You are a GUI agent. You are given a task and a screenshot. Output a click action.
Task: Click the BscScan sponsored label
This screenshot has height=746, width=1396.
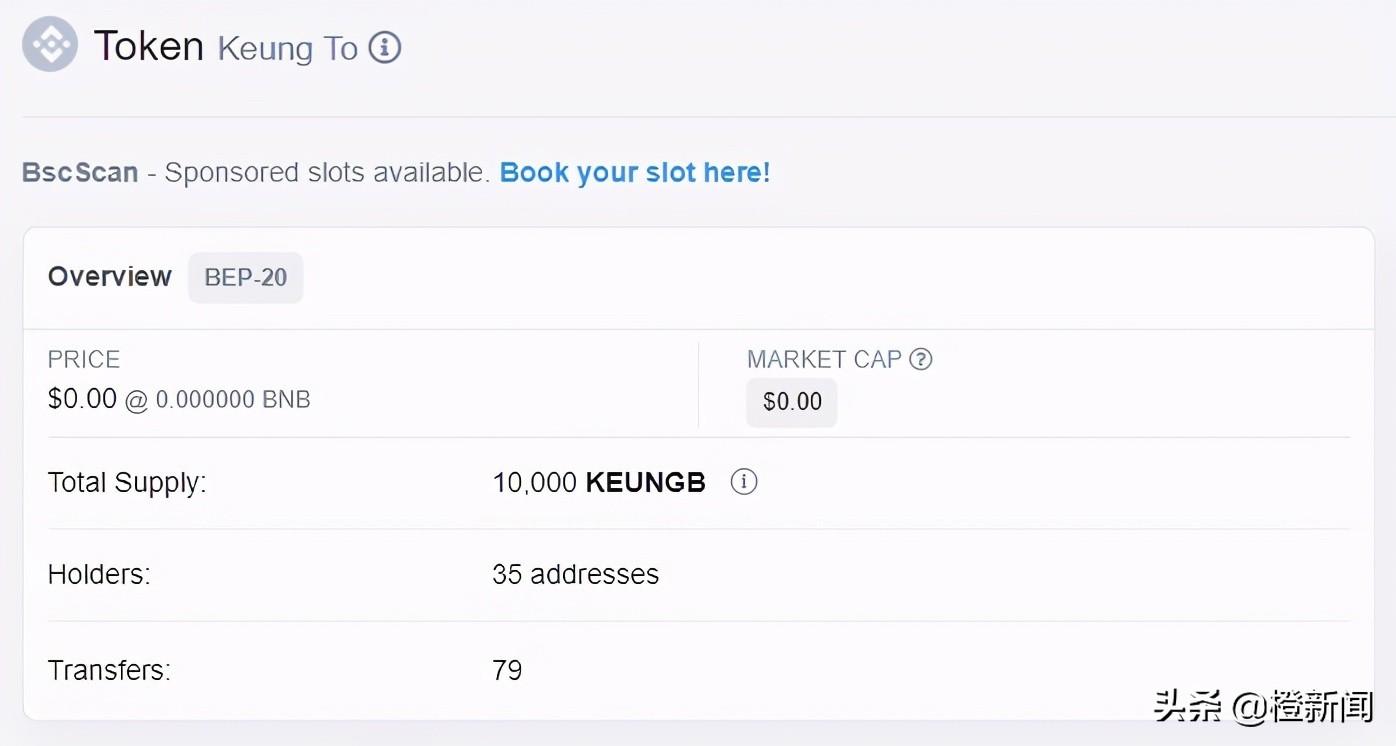coord(80,172)
